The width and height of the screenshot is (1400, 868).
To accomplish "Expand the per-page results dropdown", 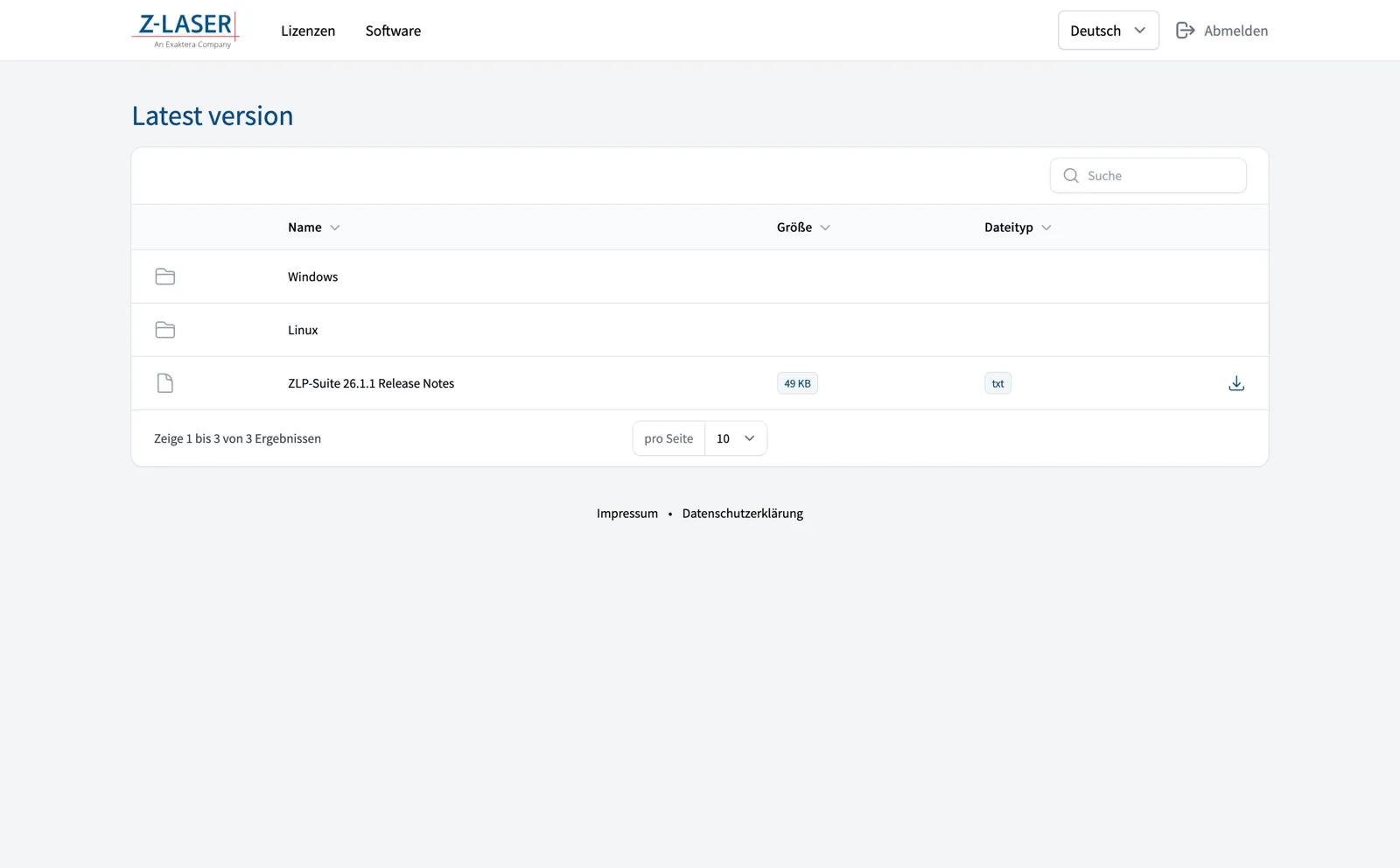I will (735, 438).
